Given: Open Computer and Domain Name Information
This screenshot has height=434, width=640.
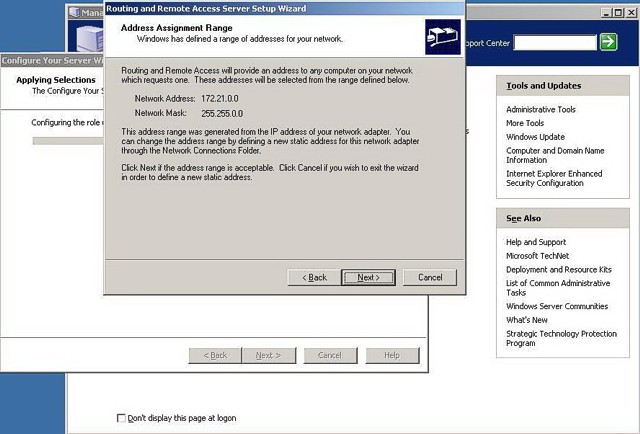Looking at the screenshot, I should coord(555,155).
